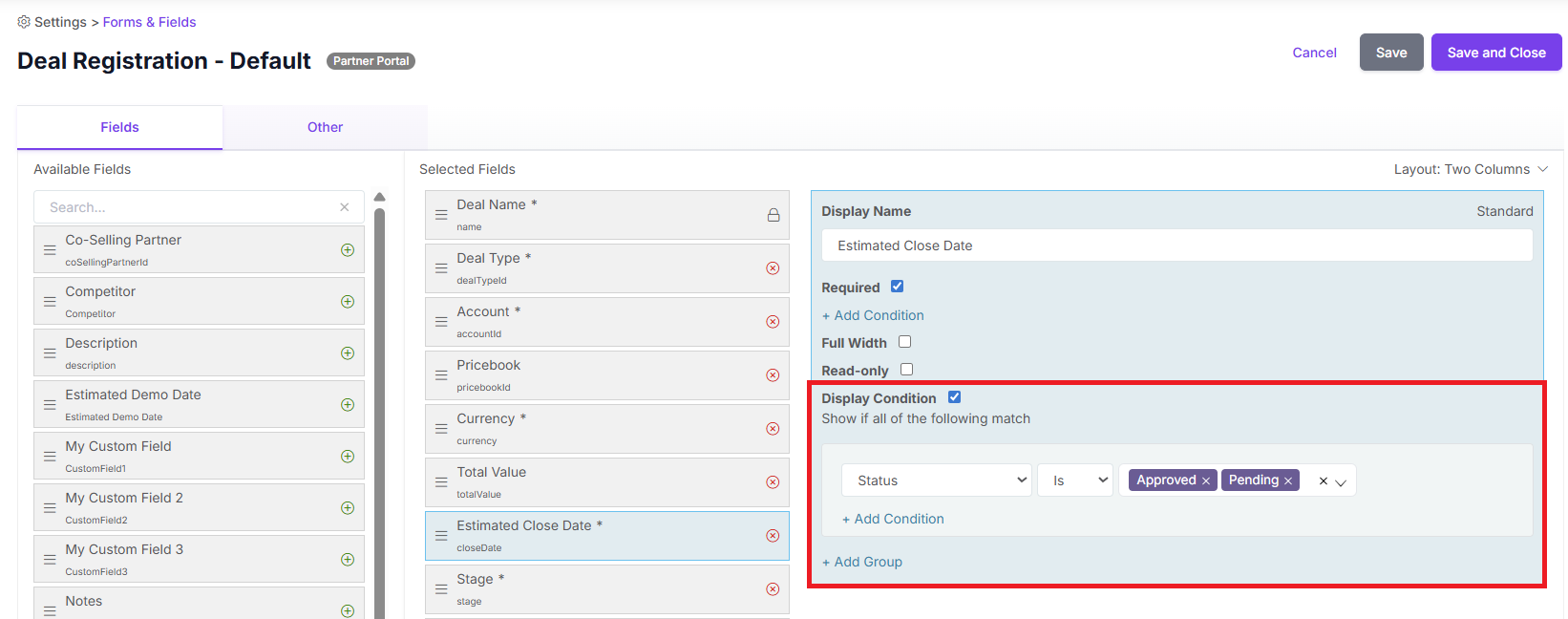1568x619 pixels.
Task: Expand the status values multi-select chevron
Action: click(x=1341, y=482)
